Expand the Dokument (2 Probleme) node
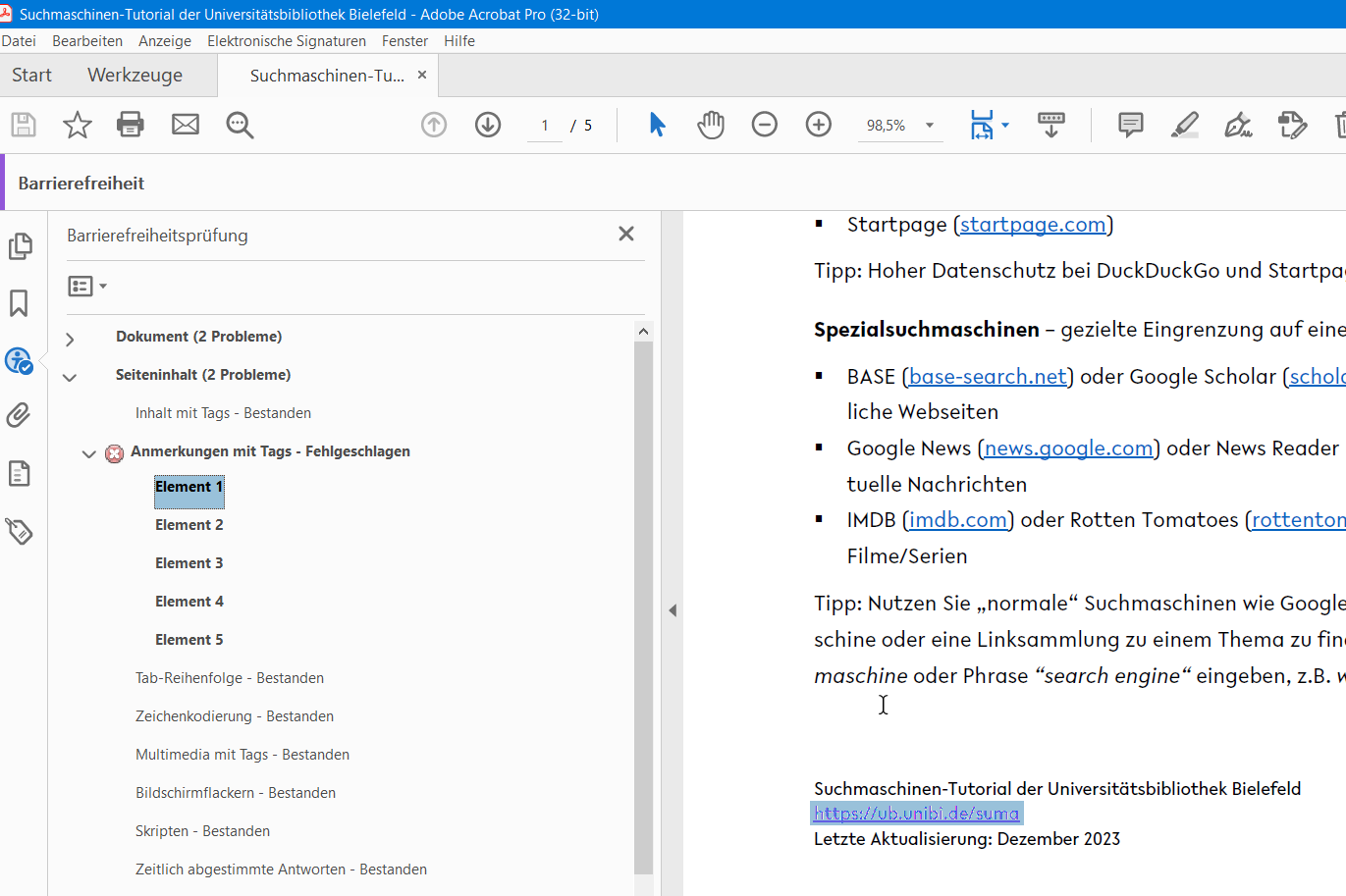This screenshot has width=1346, height=896. click(70, 339)
